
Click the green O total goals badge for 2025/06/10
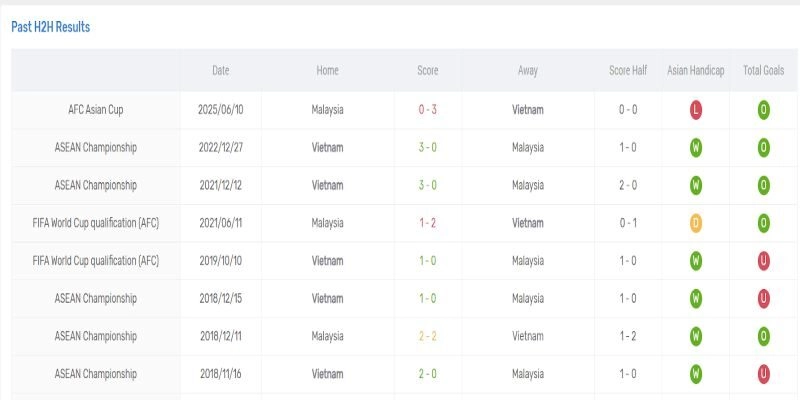coord(764,110)
